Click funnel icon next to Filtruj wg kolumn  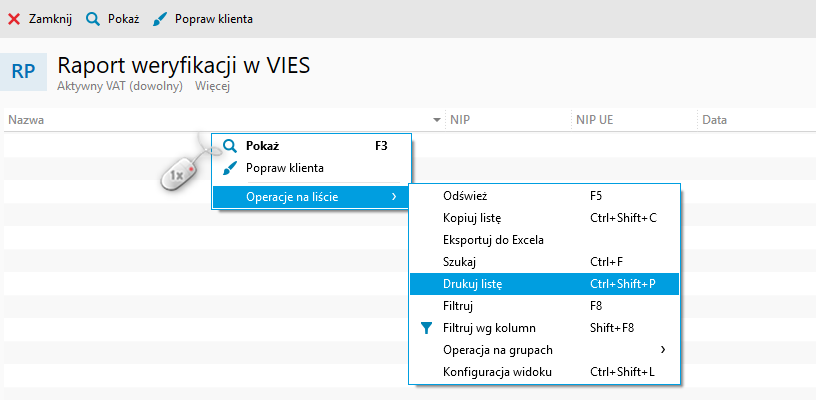click(x=426, y=327)
